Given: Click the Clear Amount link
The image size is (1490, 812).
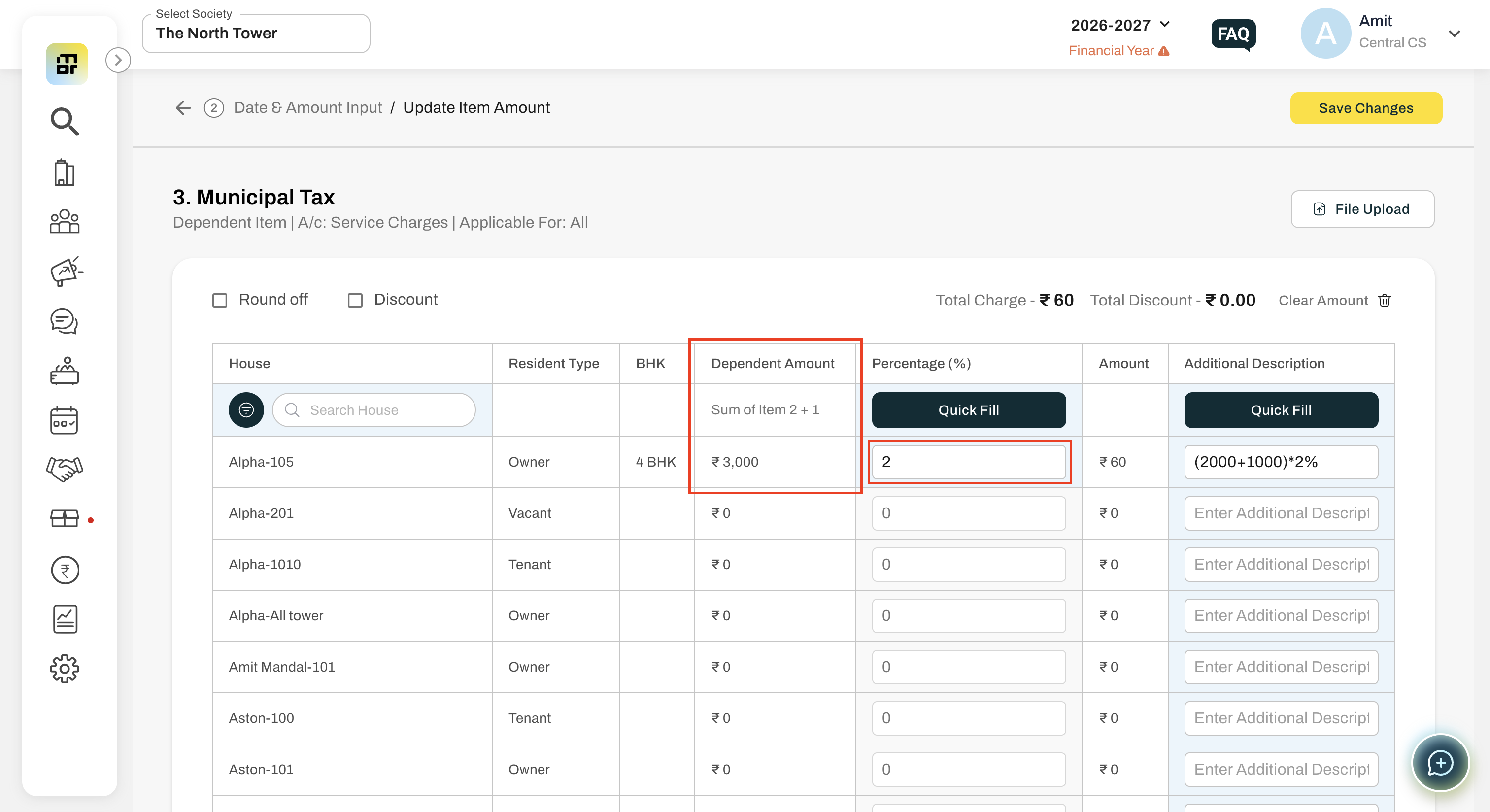Looking at the screenshot, I should (x=1323, y=300).
